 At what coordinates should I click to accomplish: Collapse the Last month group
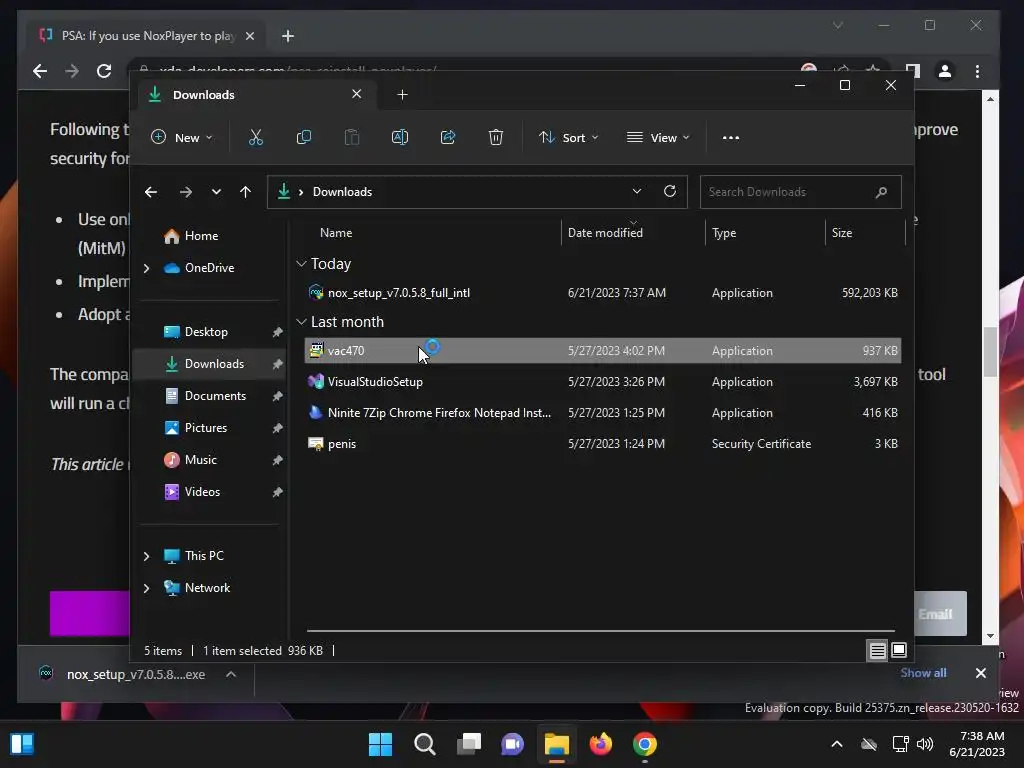[301, 322]
